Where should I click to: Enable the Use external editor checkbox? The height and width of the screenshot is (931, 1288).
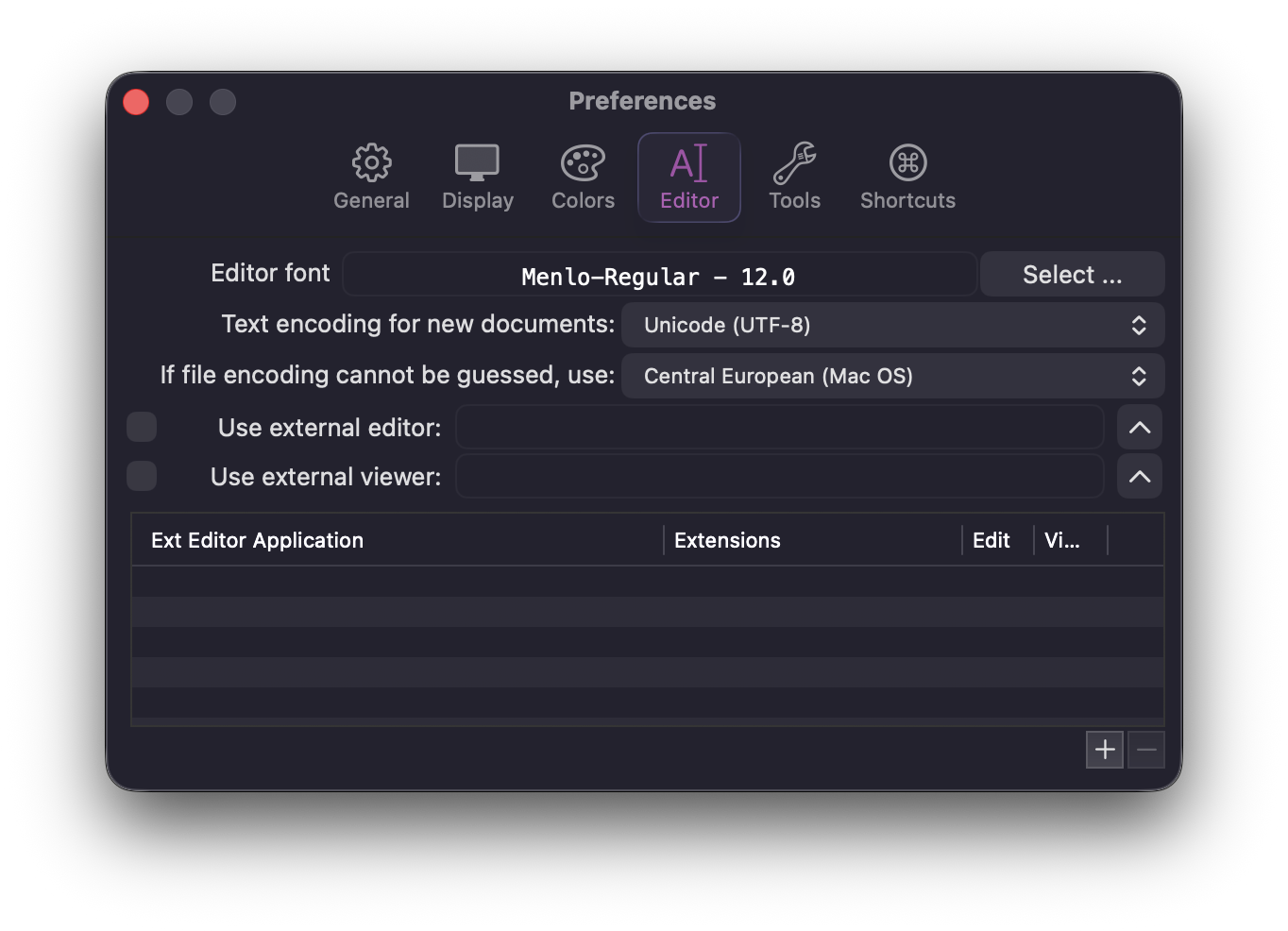click(x=142, y=427)
